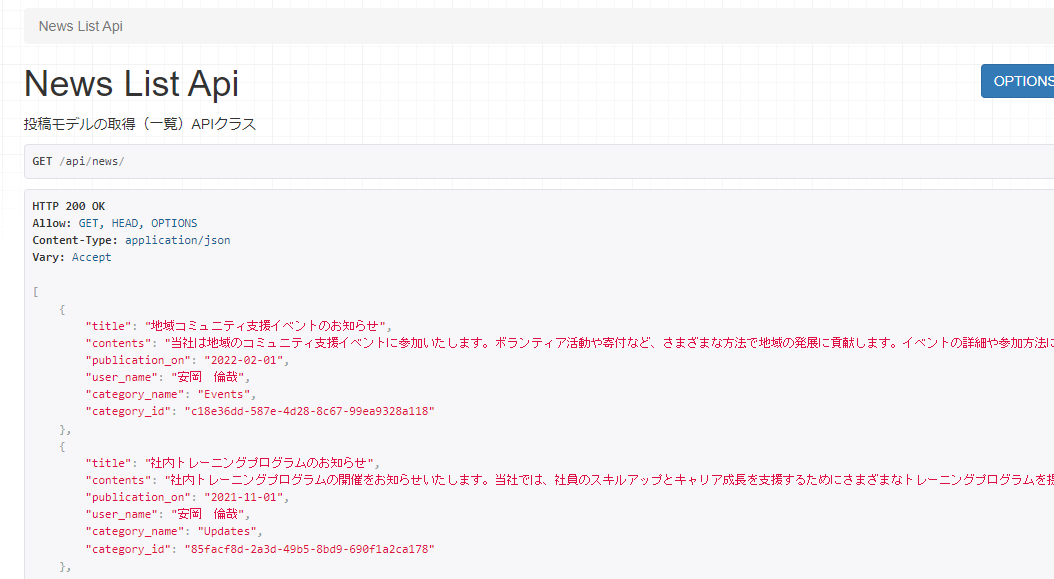Click contents starting 社内トレーニングプログラムの開催
Screen dimensions: 1054x579
[609, 480]
